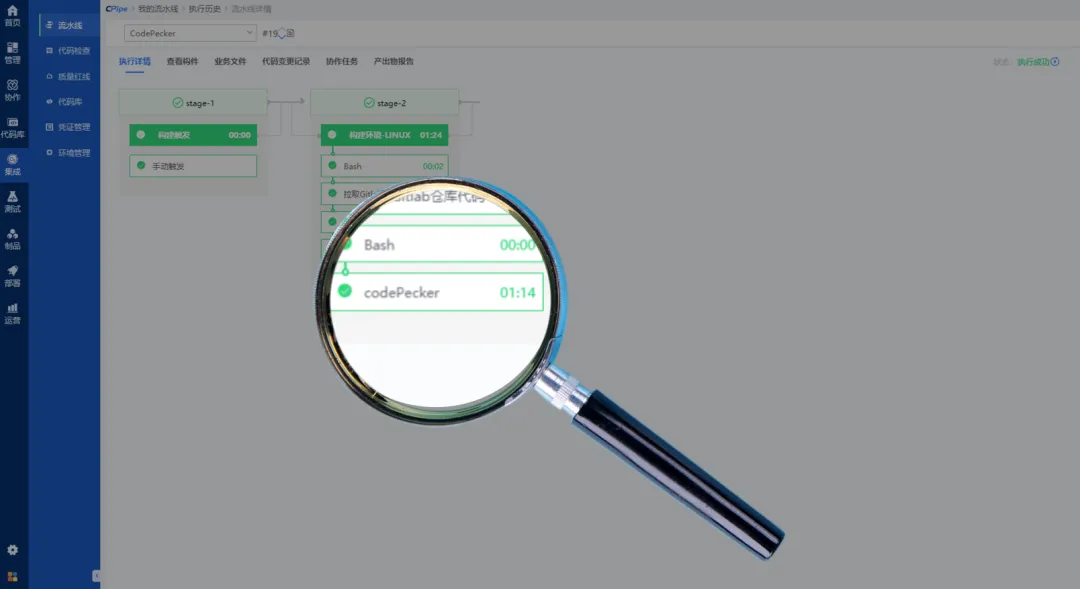
Task: Collapse the blue submenu with the arrow handle
Action: click(x=96, y=576)
